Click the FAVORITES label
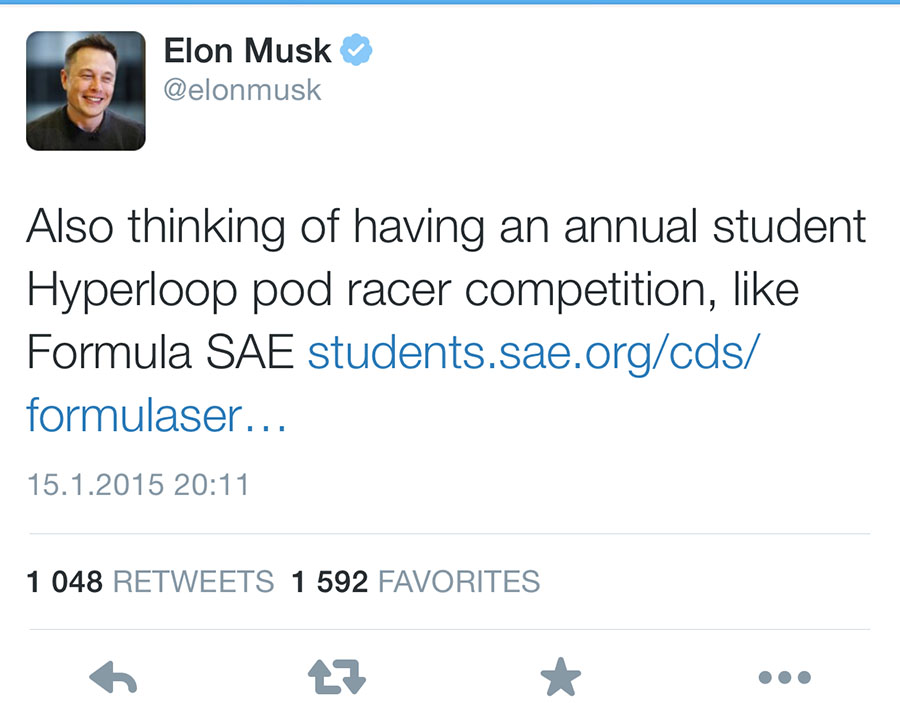This screenshot has height=724, width=900. coord(459,582)
